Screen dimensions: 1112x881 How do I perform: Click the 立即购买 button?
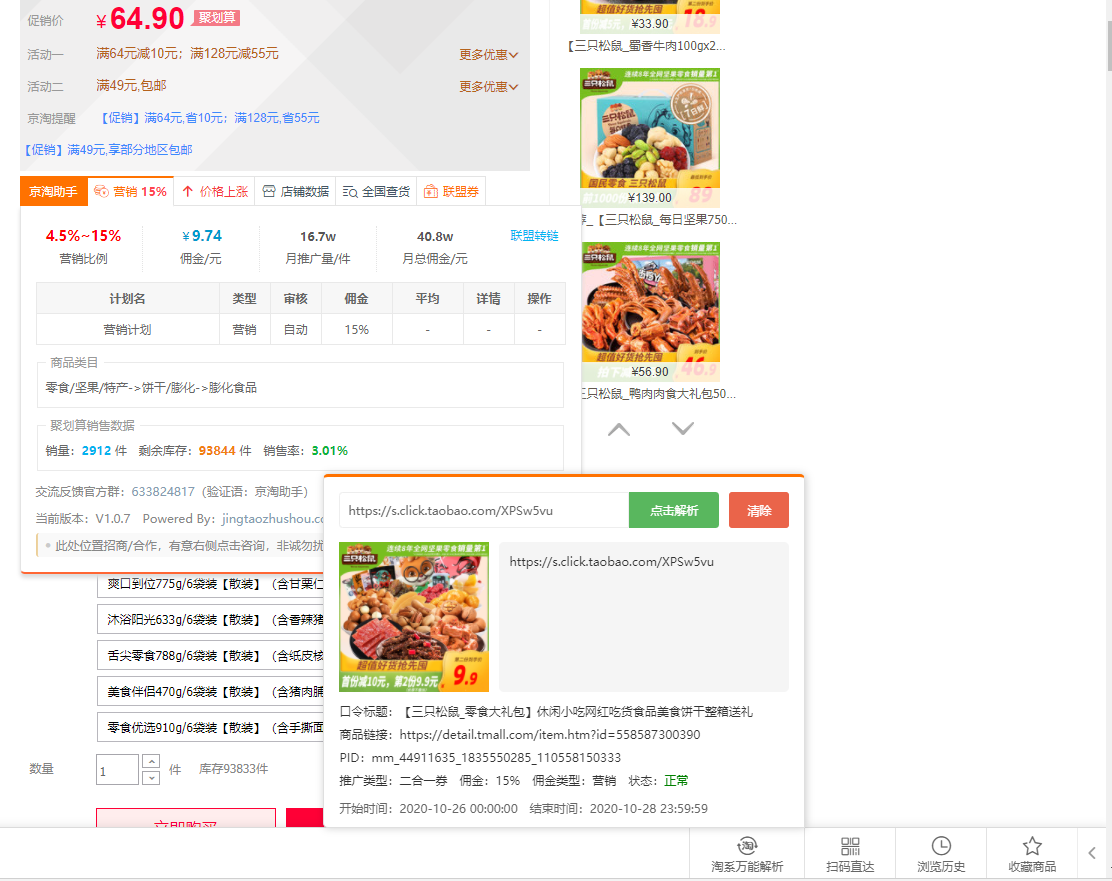coord(186,818)
